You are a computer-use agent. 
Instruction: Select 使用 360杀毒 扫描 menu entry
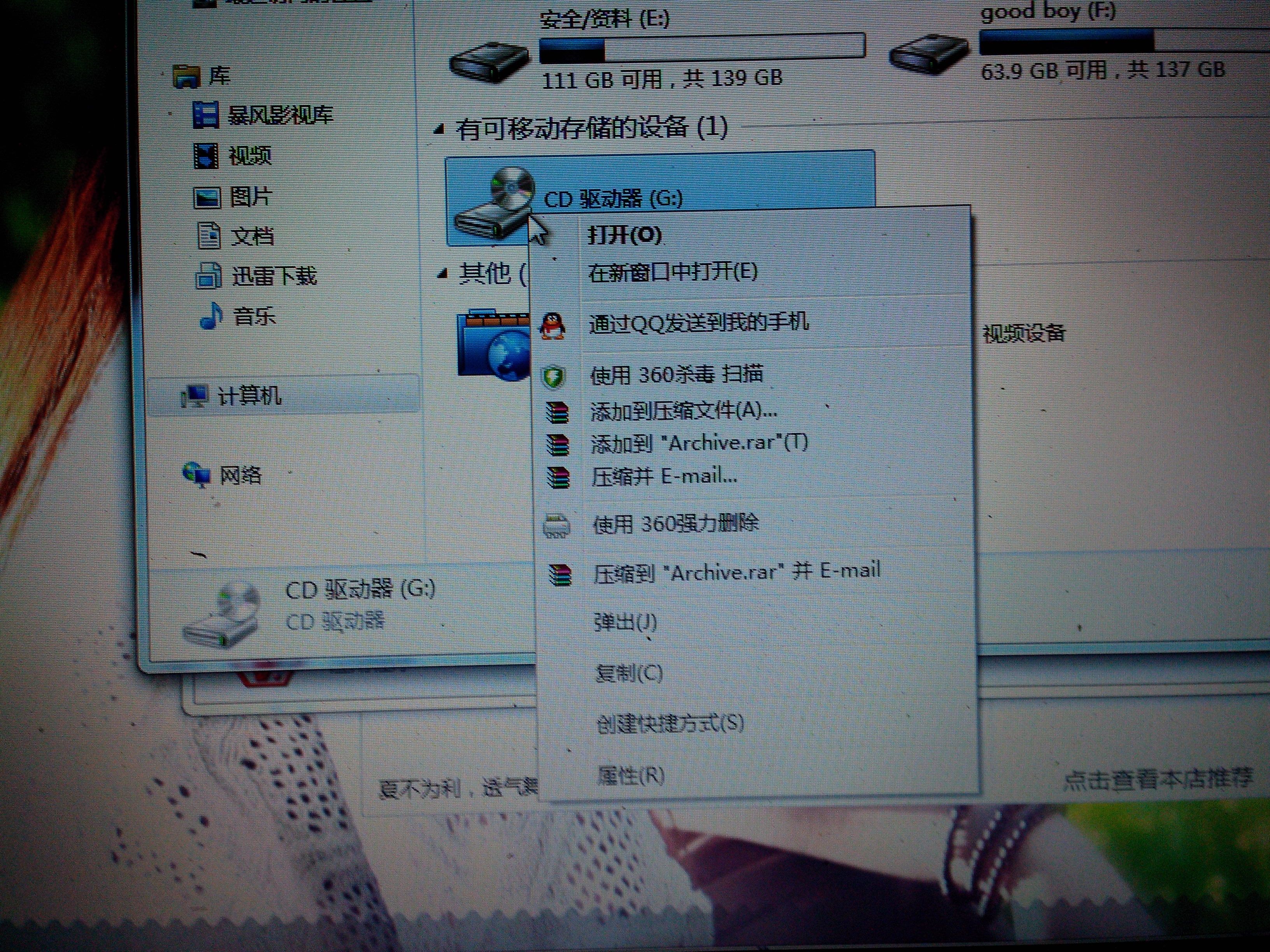click(676, 375)
